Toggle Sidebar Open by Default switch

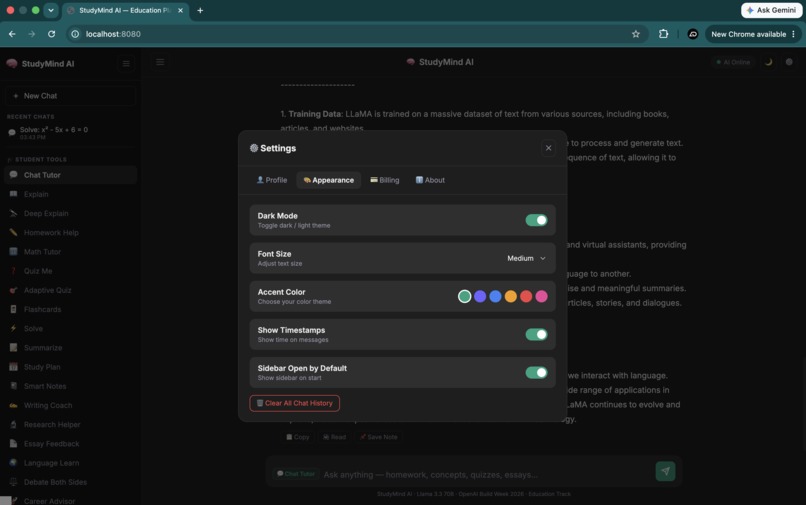[x=536, y=372]
